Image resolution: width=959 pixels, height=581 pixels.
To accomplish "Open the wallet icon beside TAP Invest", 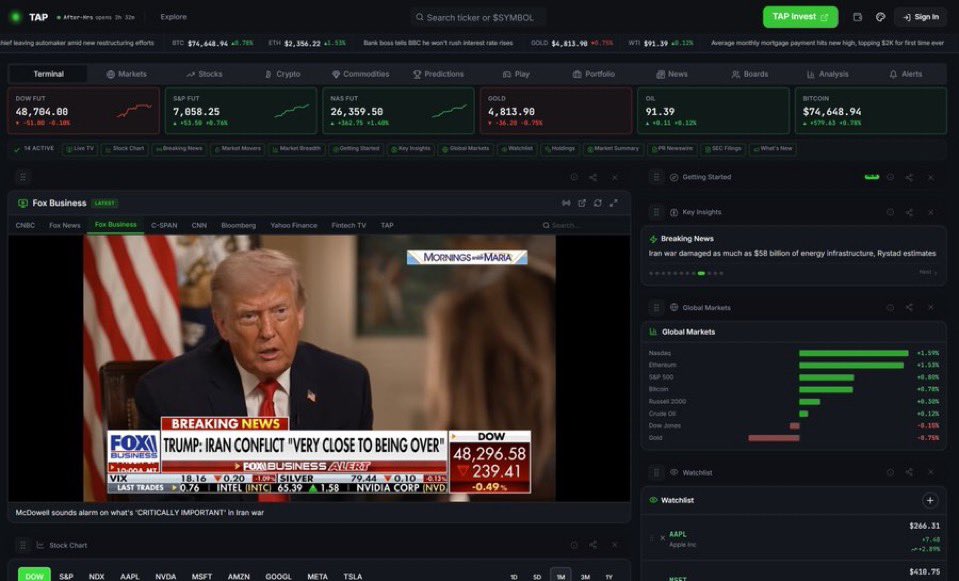I will [x=857, y=17].
